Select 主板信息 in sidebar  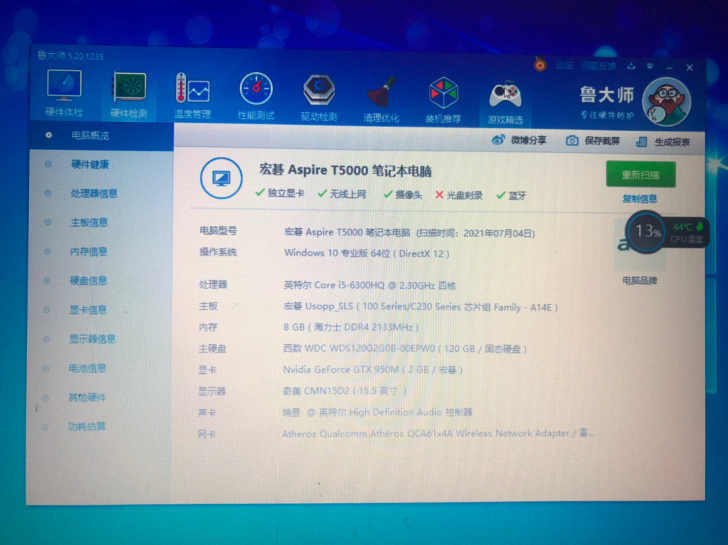click(x=89, y=223)
